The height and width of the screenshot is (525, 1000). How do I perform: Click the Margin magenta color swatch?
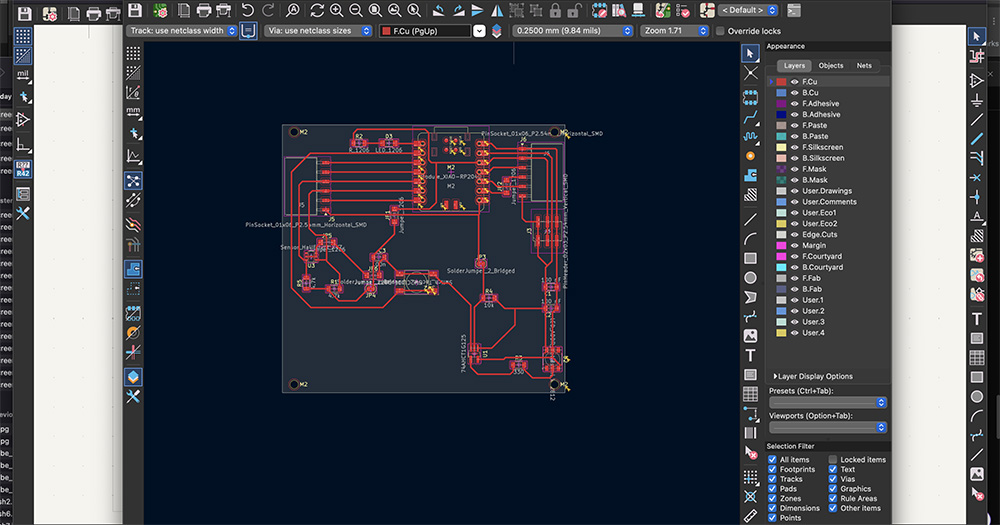pos(781,246)
